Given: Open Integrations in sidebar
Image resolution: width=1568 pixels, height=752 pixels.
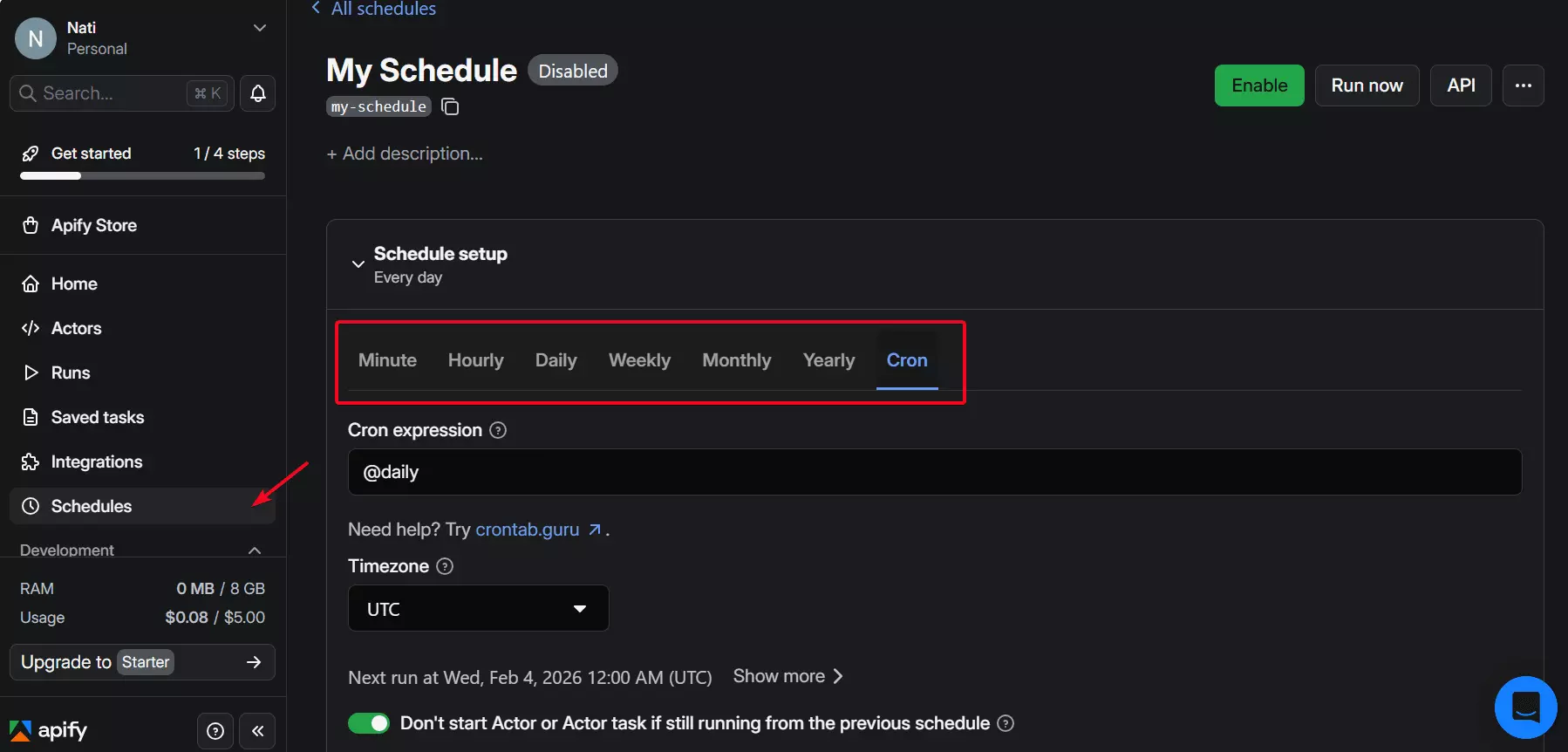Looking at the screenshot, I should (142, 461).
